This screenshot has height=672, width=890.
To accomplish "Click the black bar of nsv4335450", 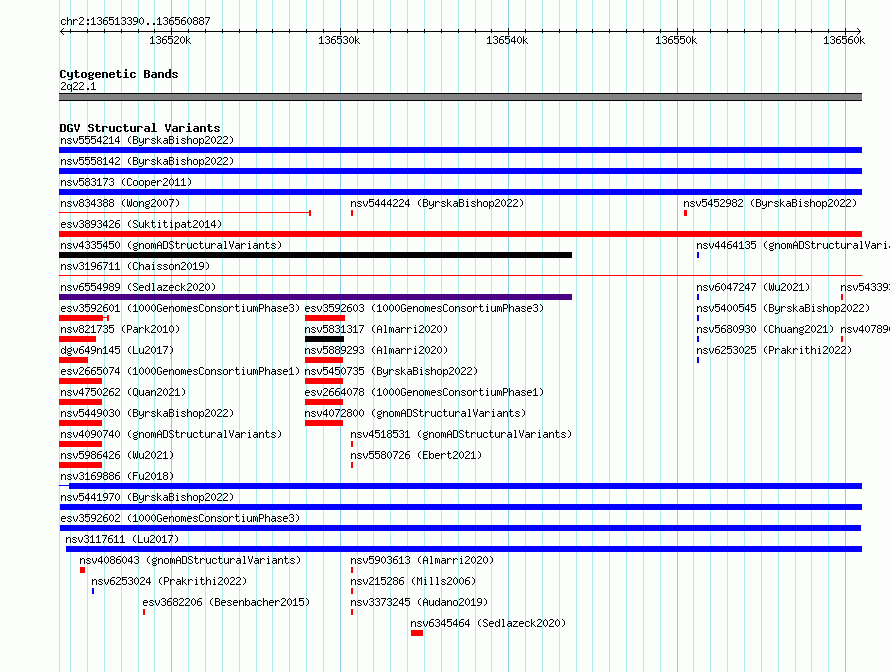I will pos(316,255).
